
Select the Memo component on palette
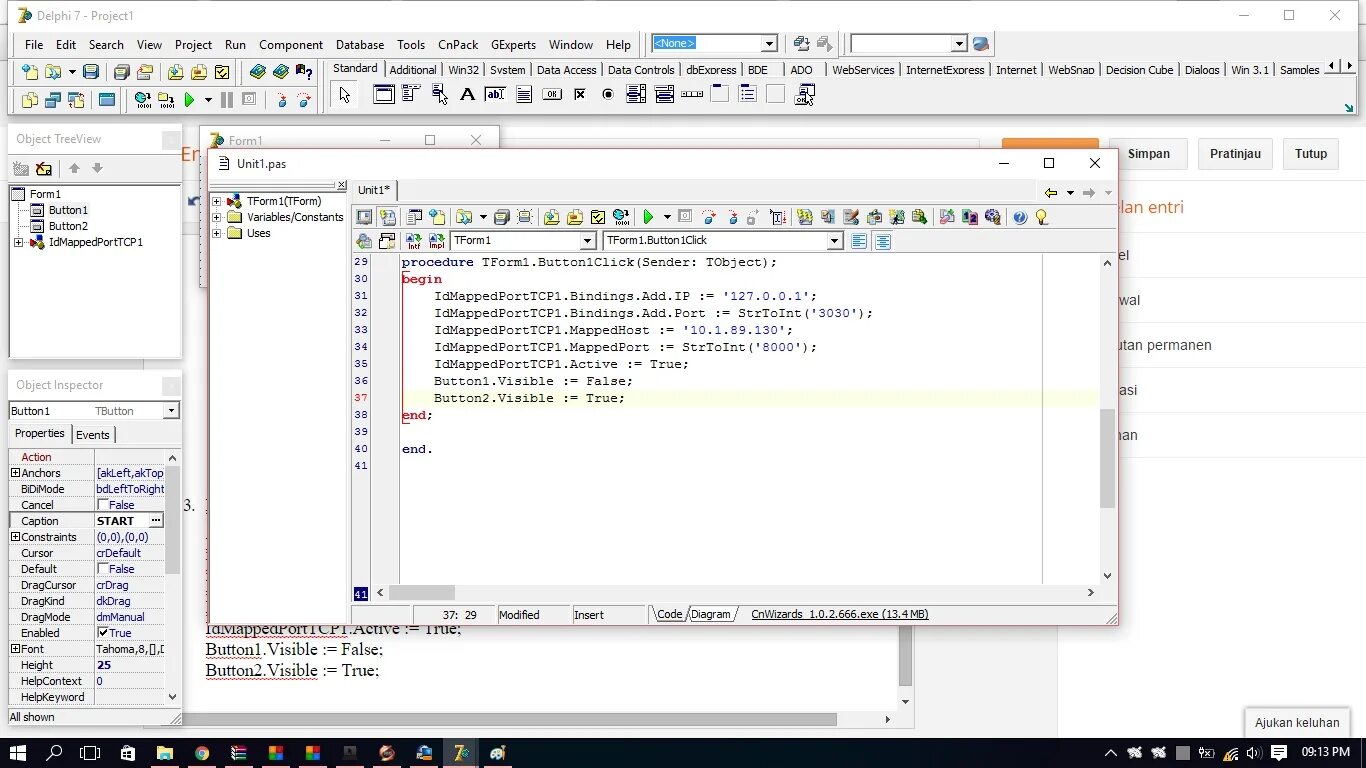(523, 95)
